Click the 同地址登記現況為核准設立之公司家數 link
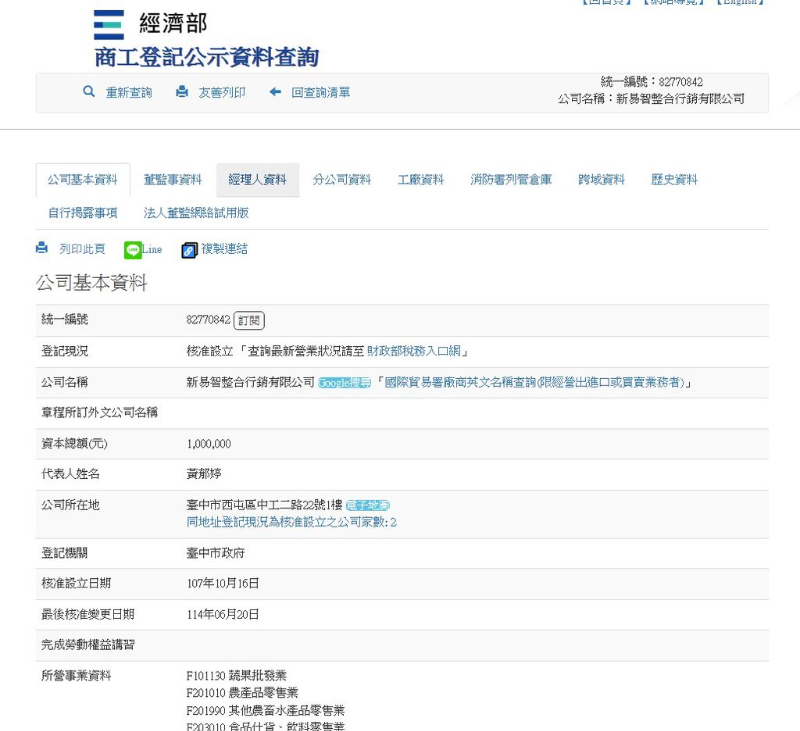Viewport: 800px width, 731px height. pos(291,522)
